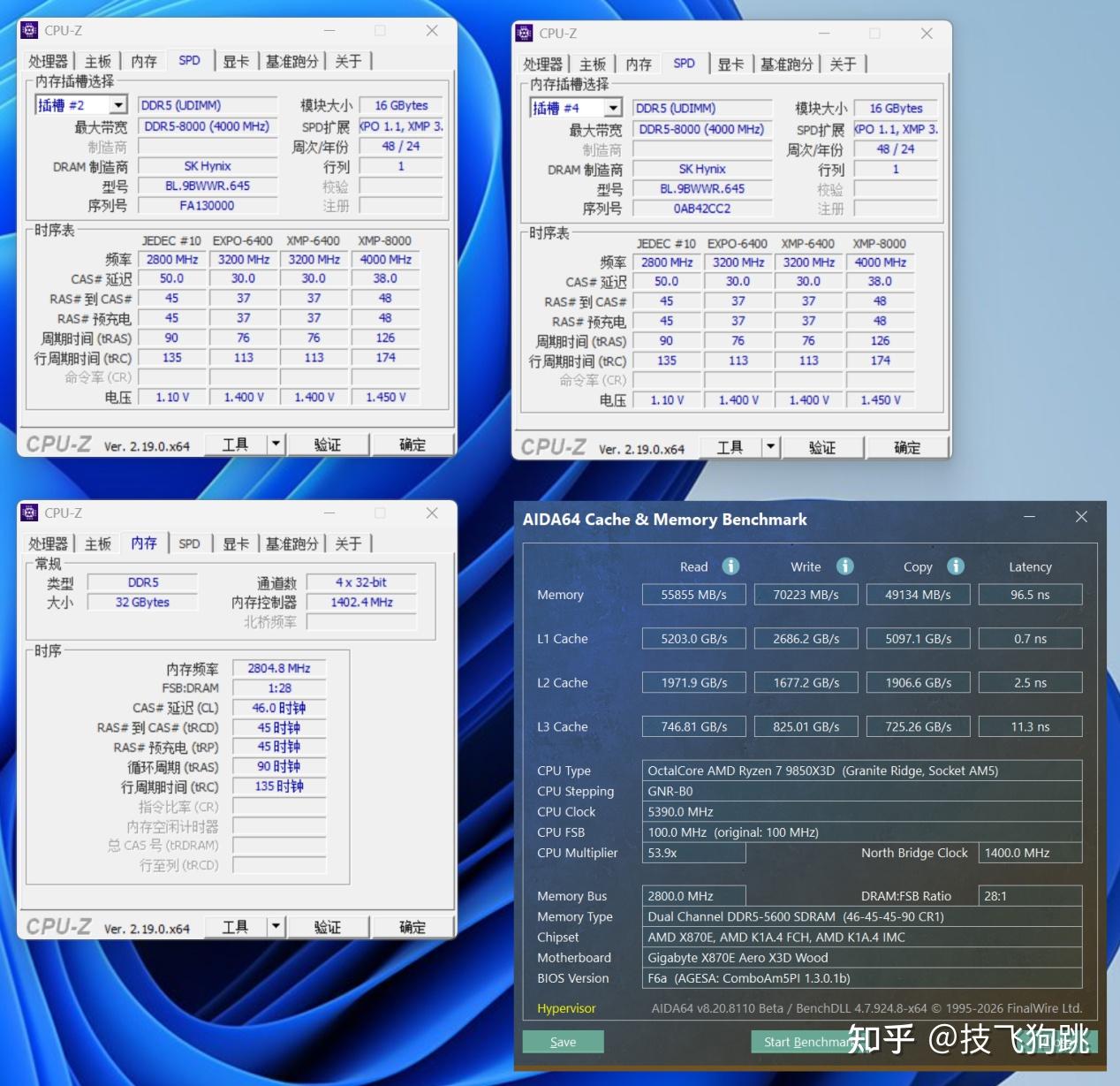Viewport: 1120px width, 1086px height.
Task: Open 基准跑分 tab in memory window
Action: tap(292, 543)
